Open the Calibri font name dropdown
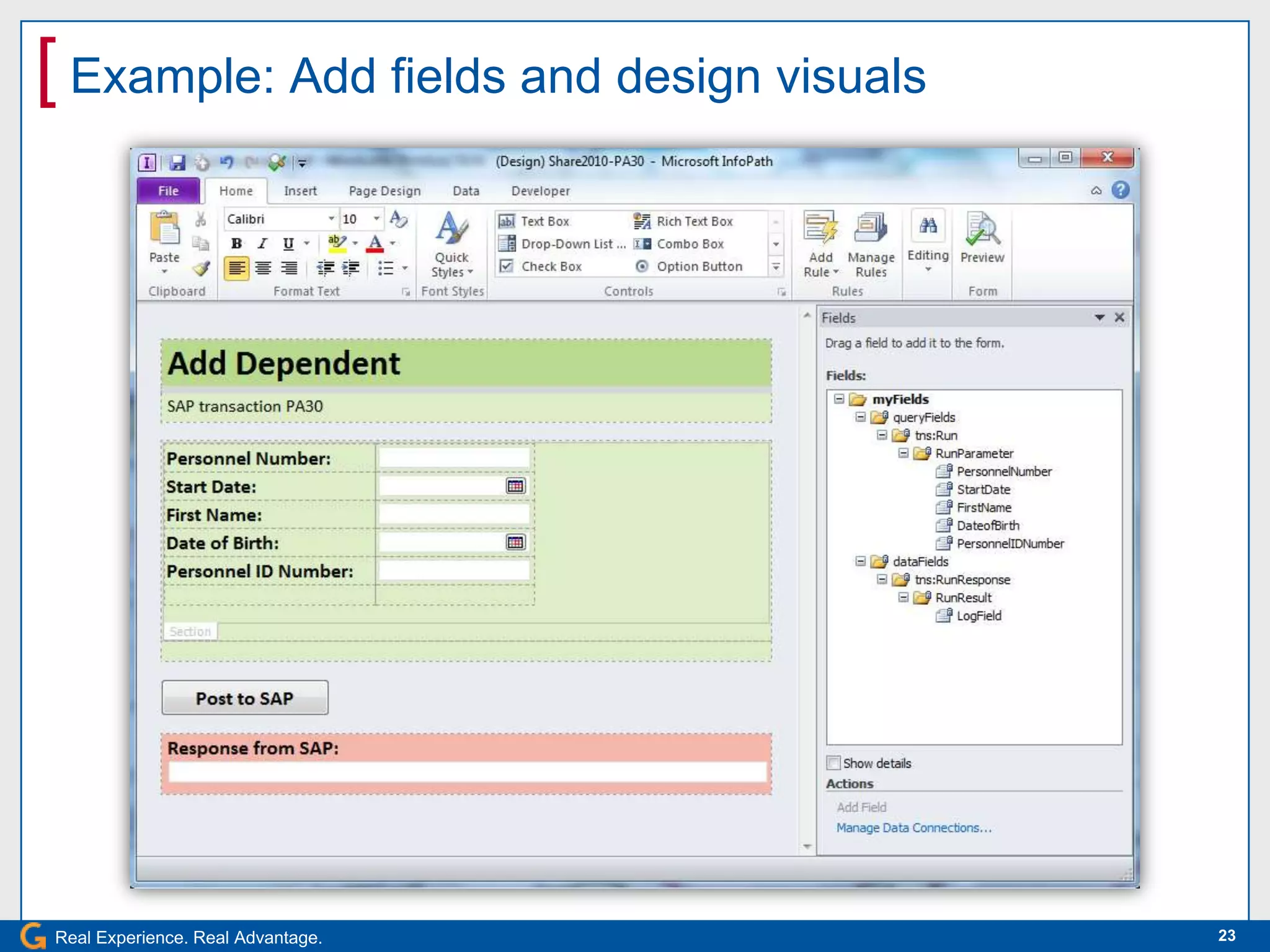The width and height of the screenshot is (1270, 952). tap(331, 219)
